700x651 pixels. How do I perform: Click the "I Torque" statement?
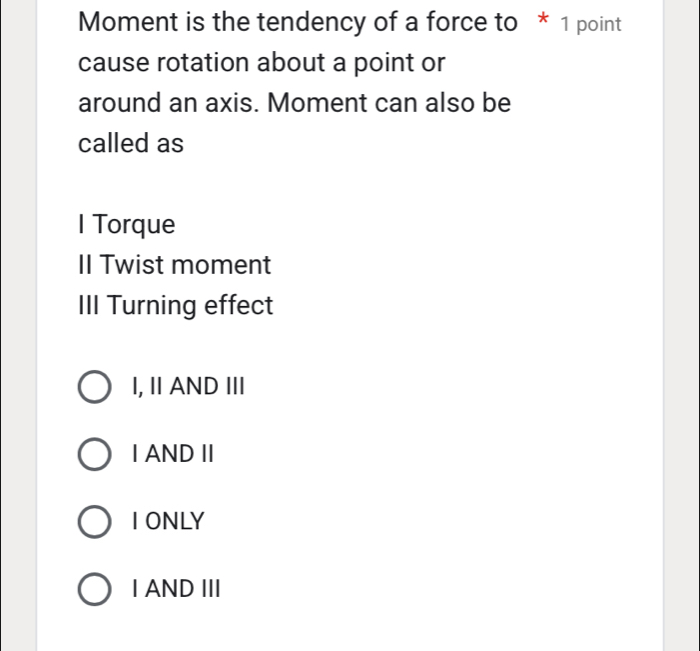(x=127, y=225)
